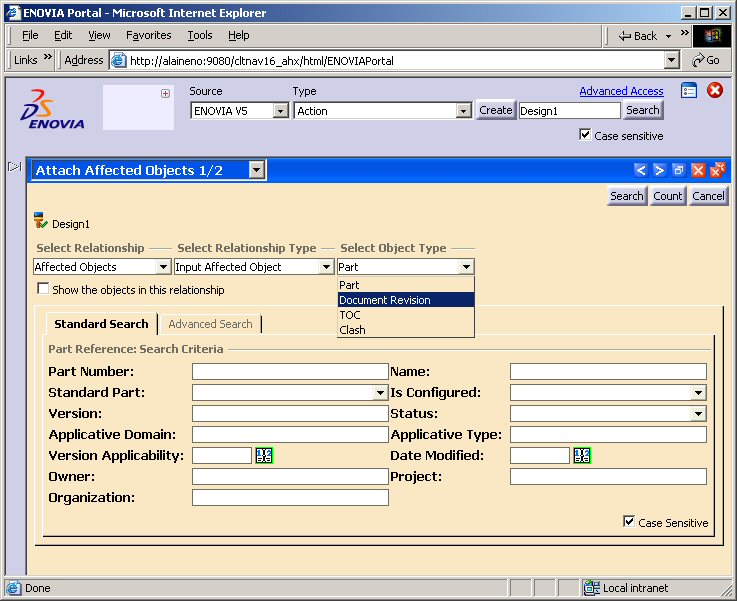Open the Back history dropdown arrow
Image resolution: width=737 pixels, height=601 pixels.
coord(668,36)
